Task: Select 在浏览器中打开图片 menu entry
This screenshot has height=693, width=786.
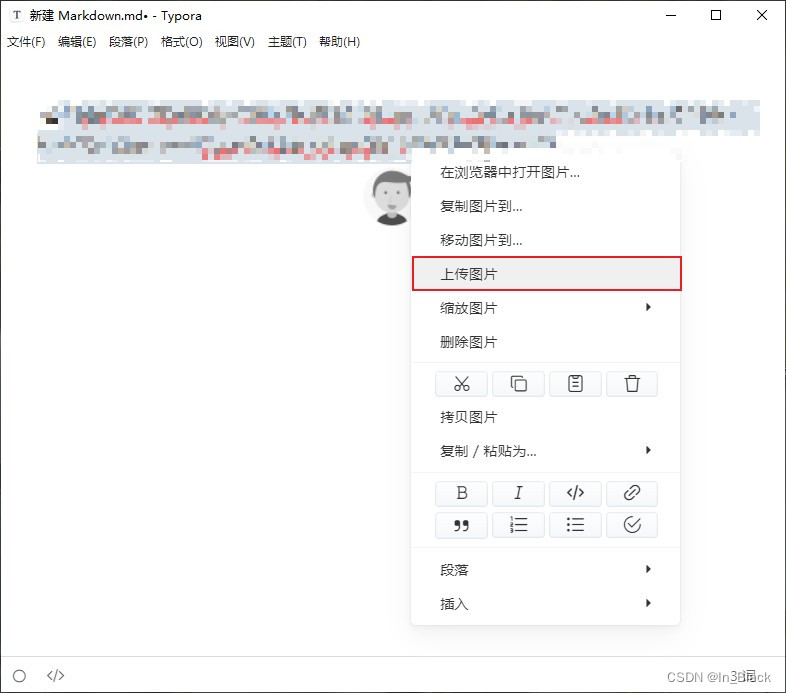Action: click(545, 172)
